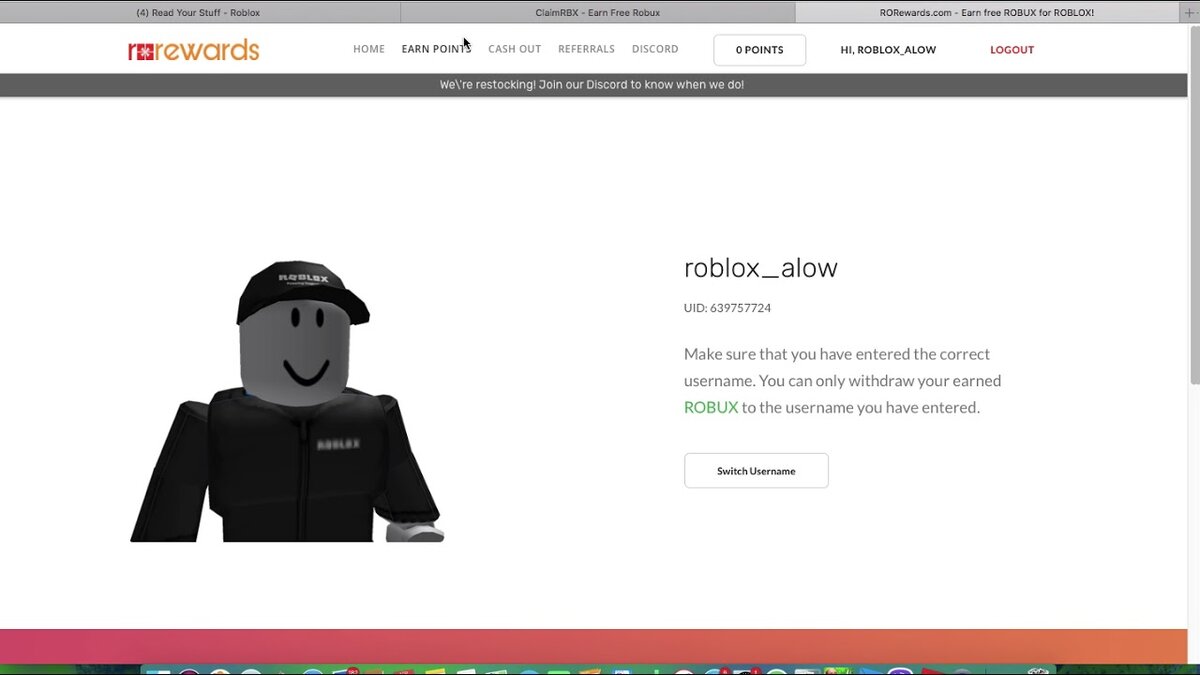Click the restocking Discord announcement banner
This screenshot has width=1200, height=675.
point(592,85)
